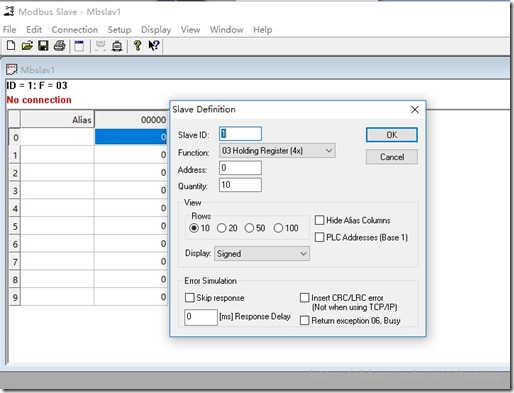This screenshot has width=514, height=393.
Task: Select the value cell in row 9
Action: (x=131, y=297)
